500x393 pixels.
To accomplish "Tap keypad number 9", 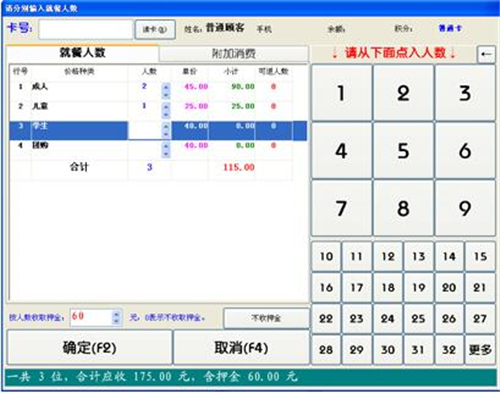I will 465,208.
